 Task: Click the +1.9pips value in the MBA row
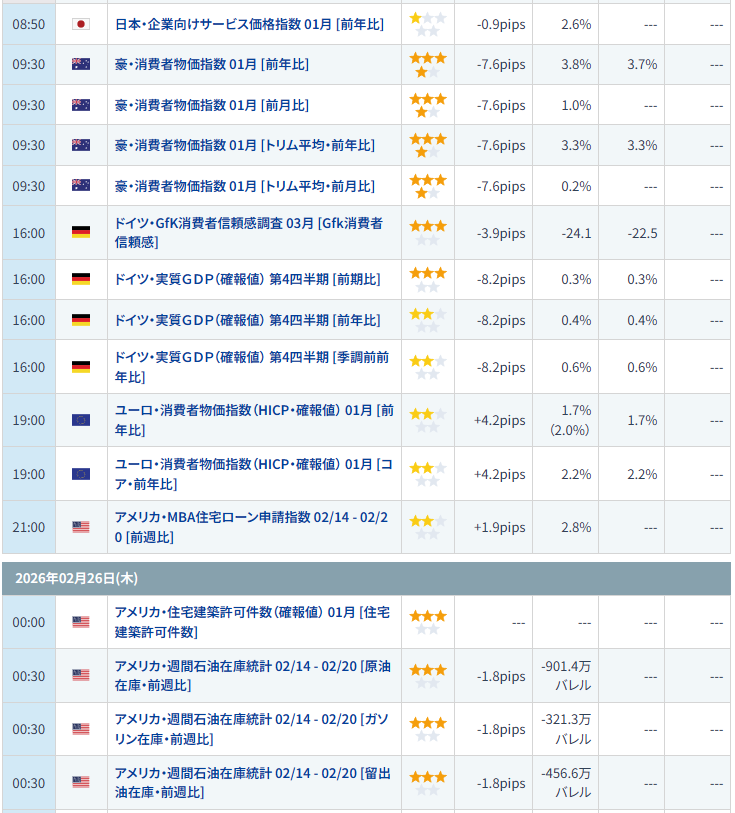pos(499,527)
